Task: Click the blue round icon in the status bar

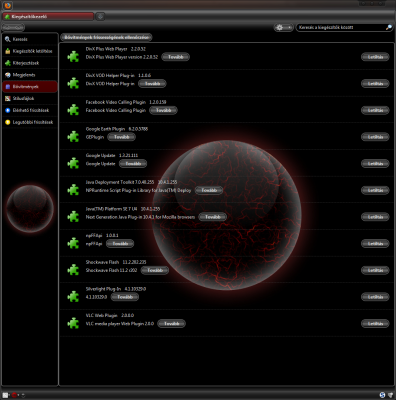Action: 382,395
